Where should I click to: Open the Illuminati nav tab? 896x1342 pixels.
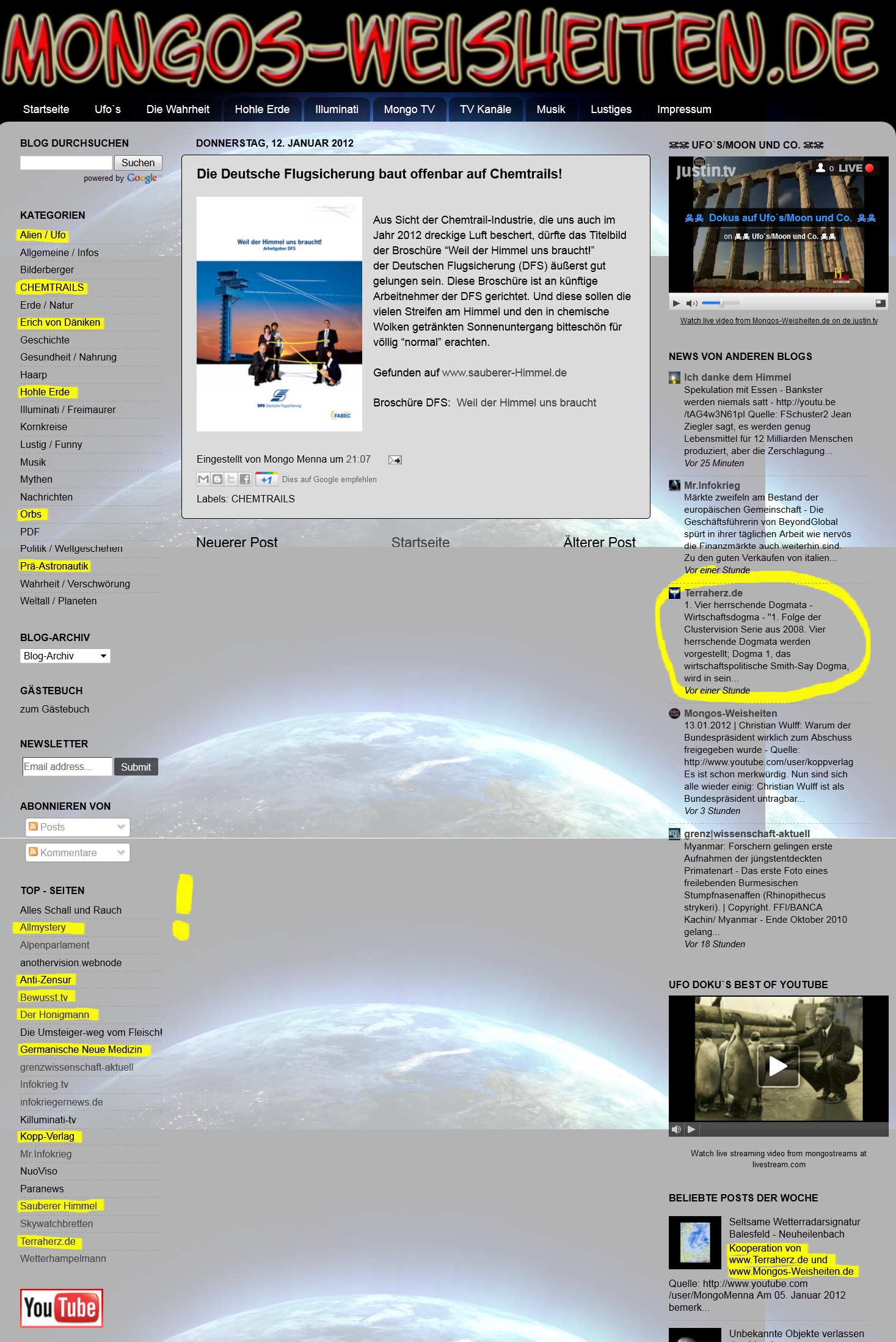[337, 109]
